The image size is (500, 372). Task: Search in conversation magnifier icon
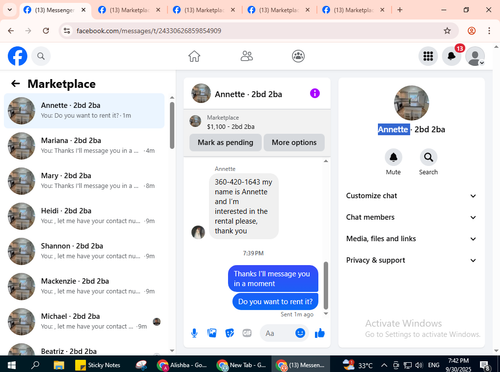(428, 157)
